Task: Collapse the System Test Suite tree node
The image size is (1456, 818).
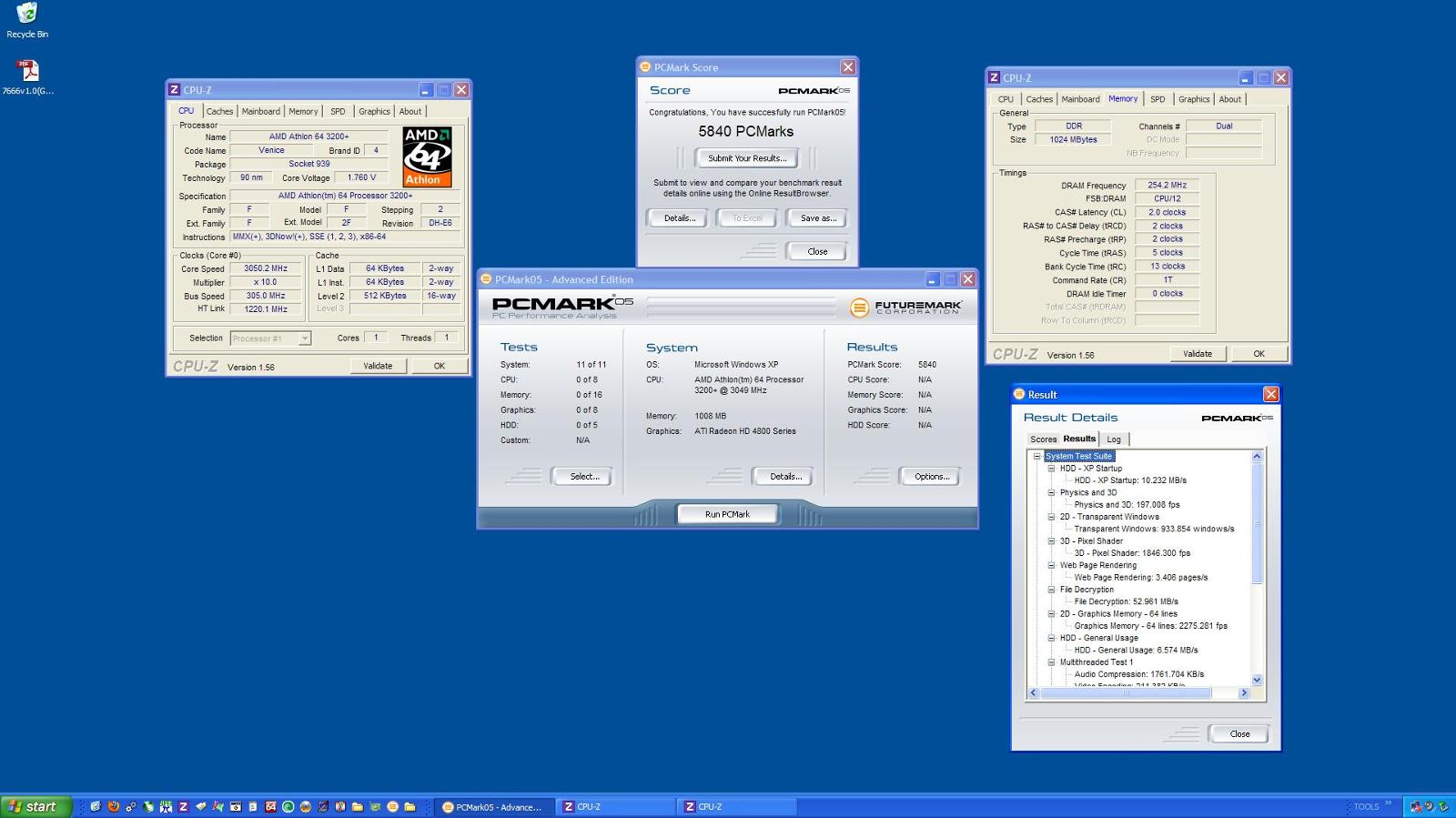Action: click(x=1036, y=457)
